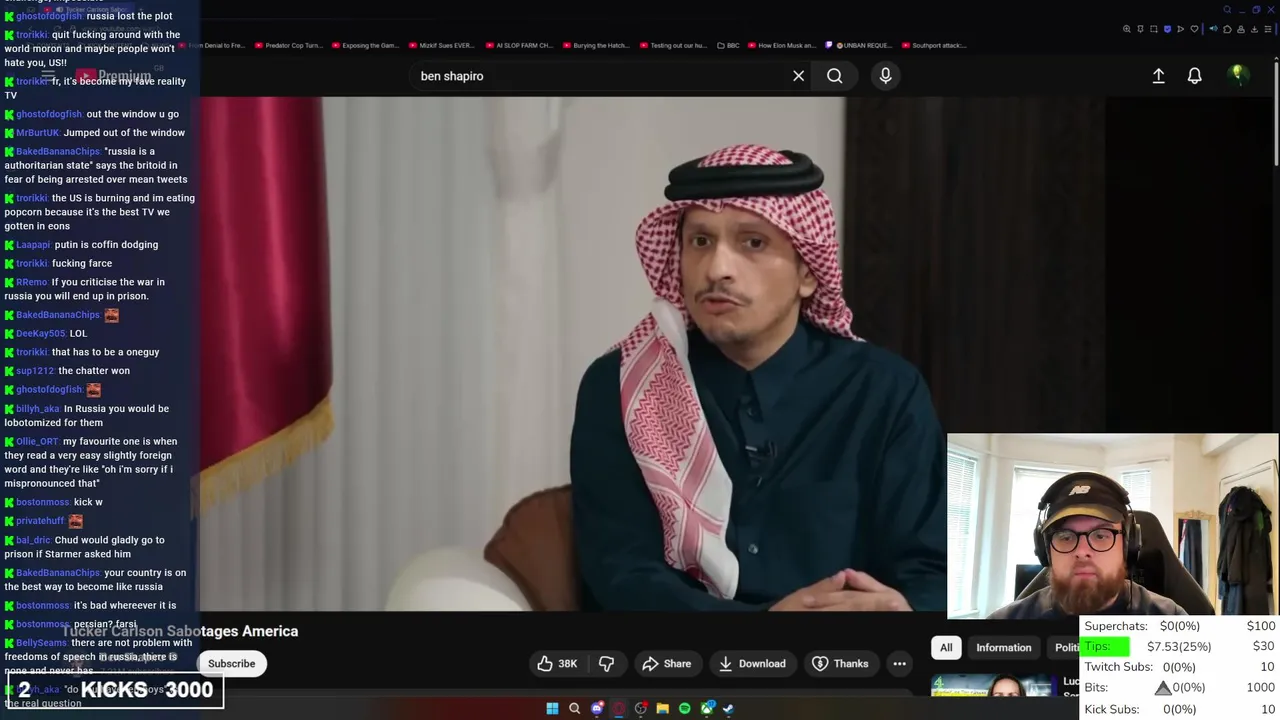Dislike the video with thumbs-down
The image size is (1280, 720).
click(x=606, y=663)
